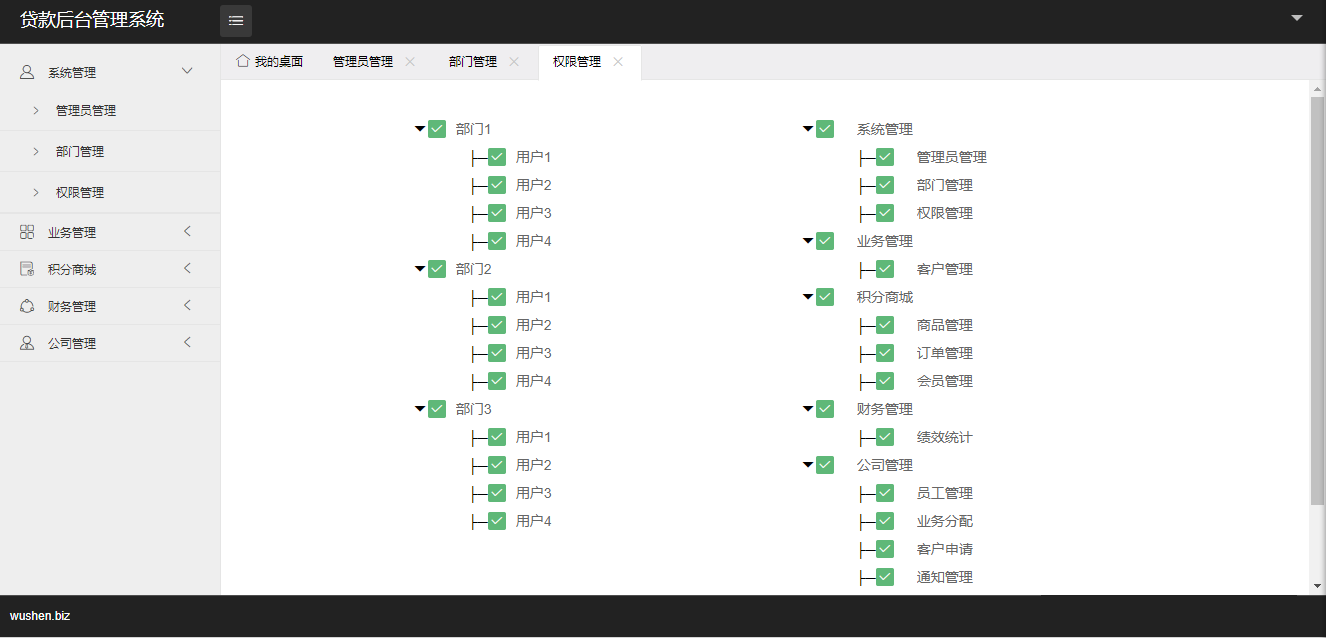Close the 管理员管理 tab

click(410, 61)
